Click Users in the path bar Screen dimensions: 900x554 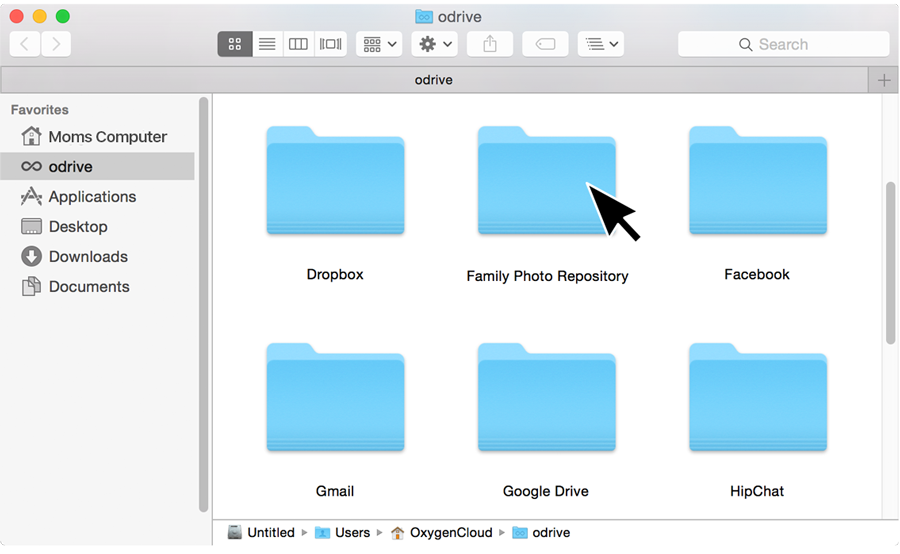point(343,533)
